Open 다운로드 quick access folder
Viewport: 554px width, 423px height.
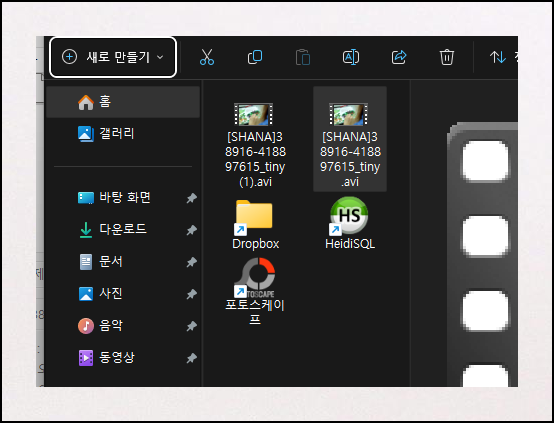(123, 229)
